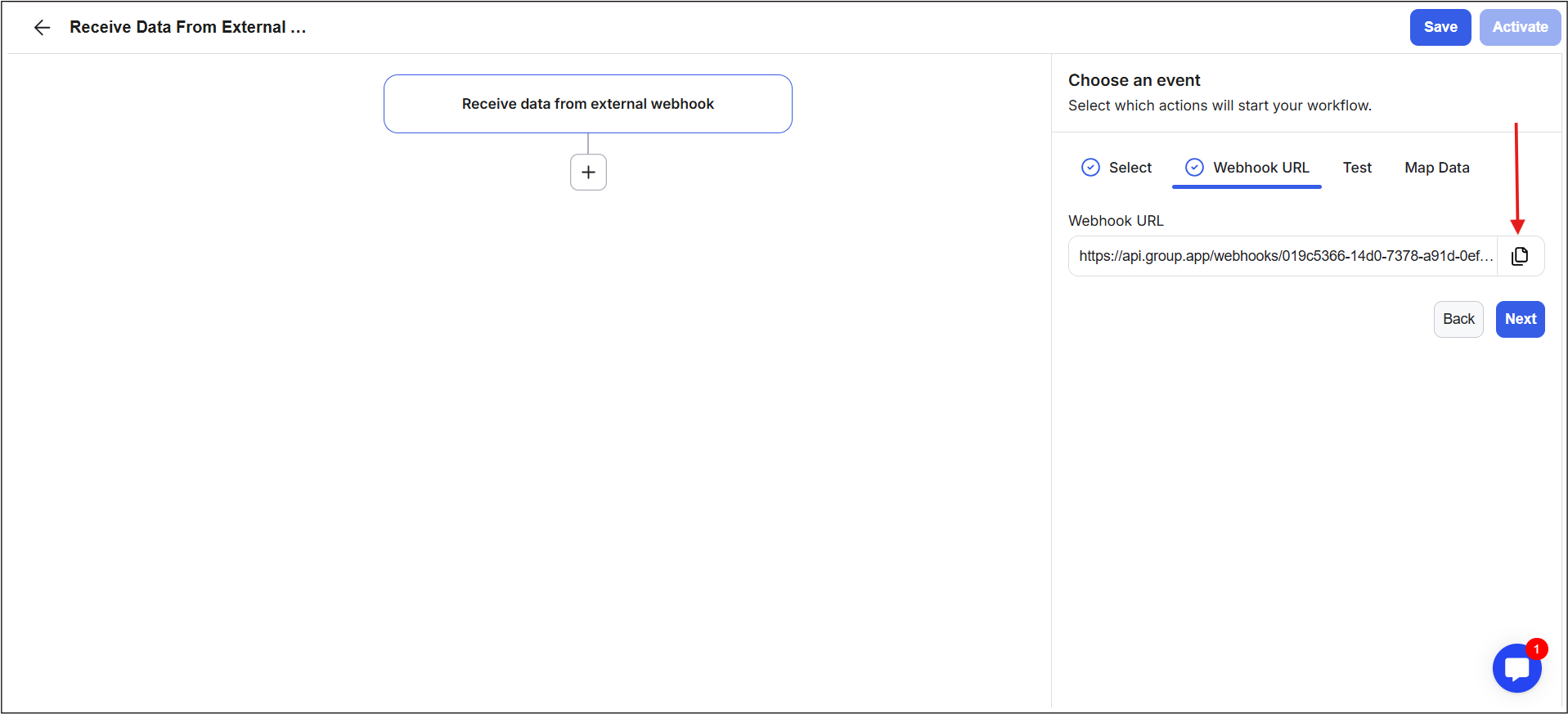Click the chat notification badge
The height and width of the screenshot is (714, 1568).
pos(1537,649)
